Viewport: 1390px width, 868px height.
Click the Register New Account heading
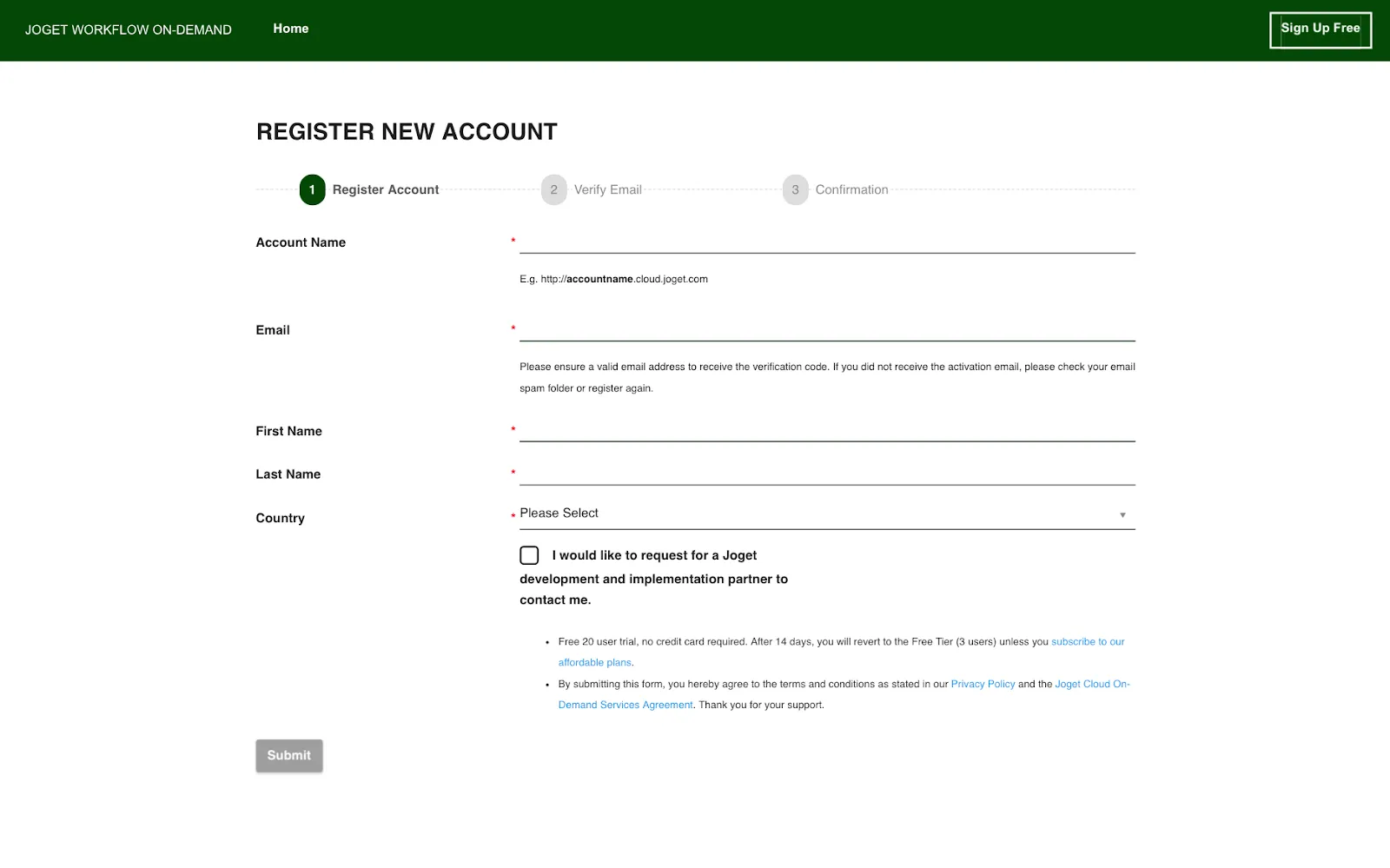click(407, 132)
